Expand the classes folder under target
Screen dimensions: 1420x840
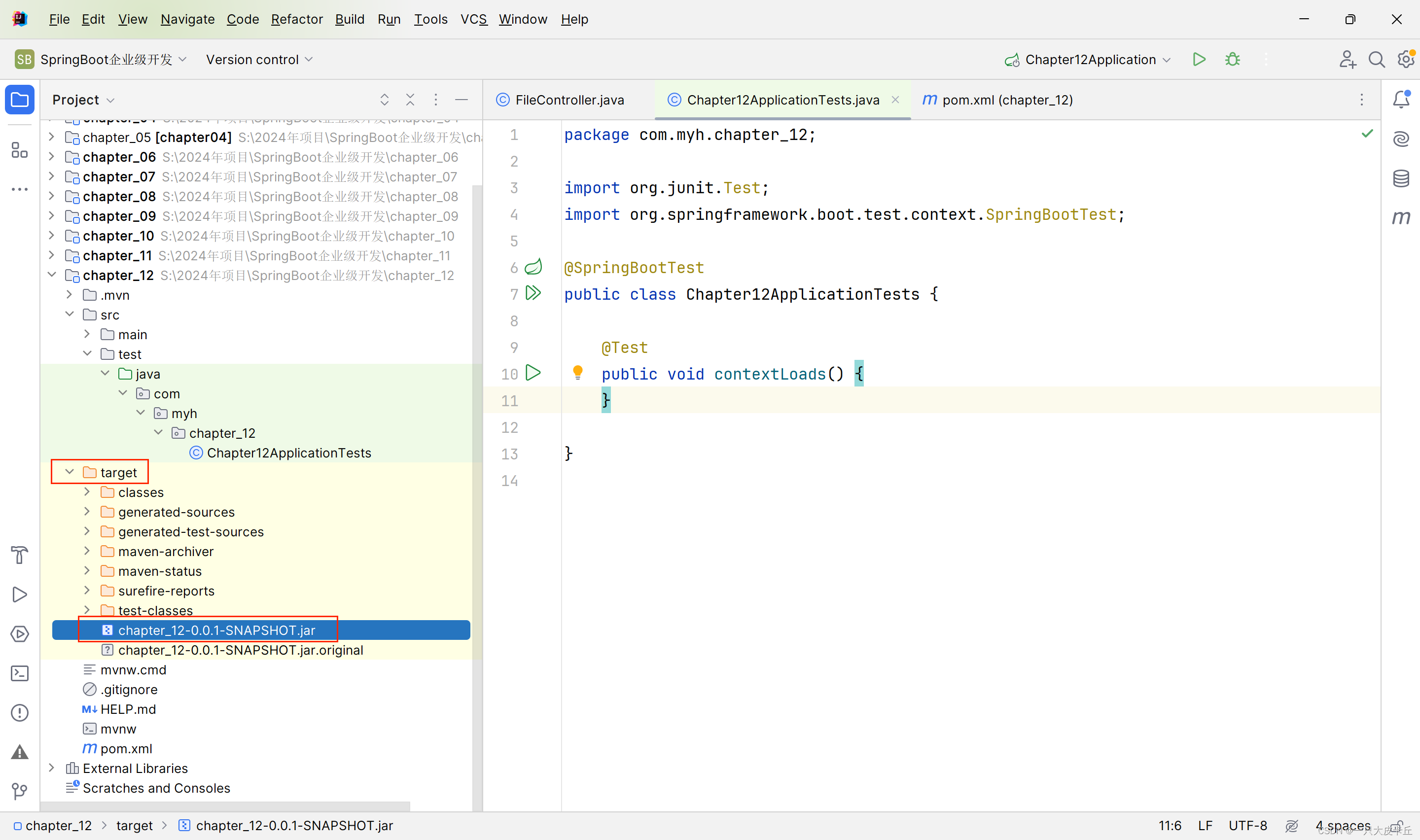point(87,492)
